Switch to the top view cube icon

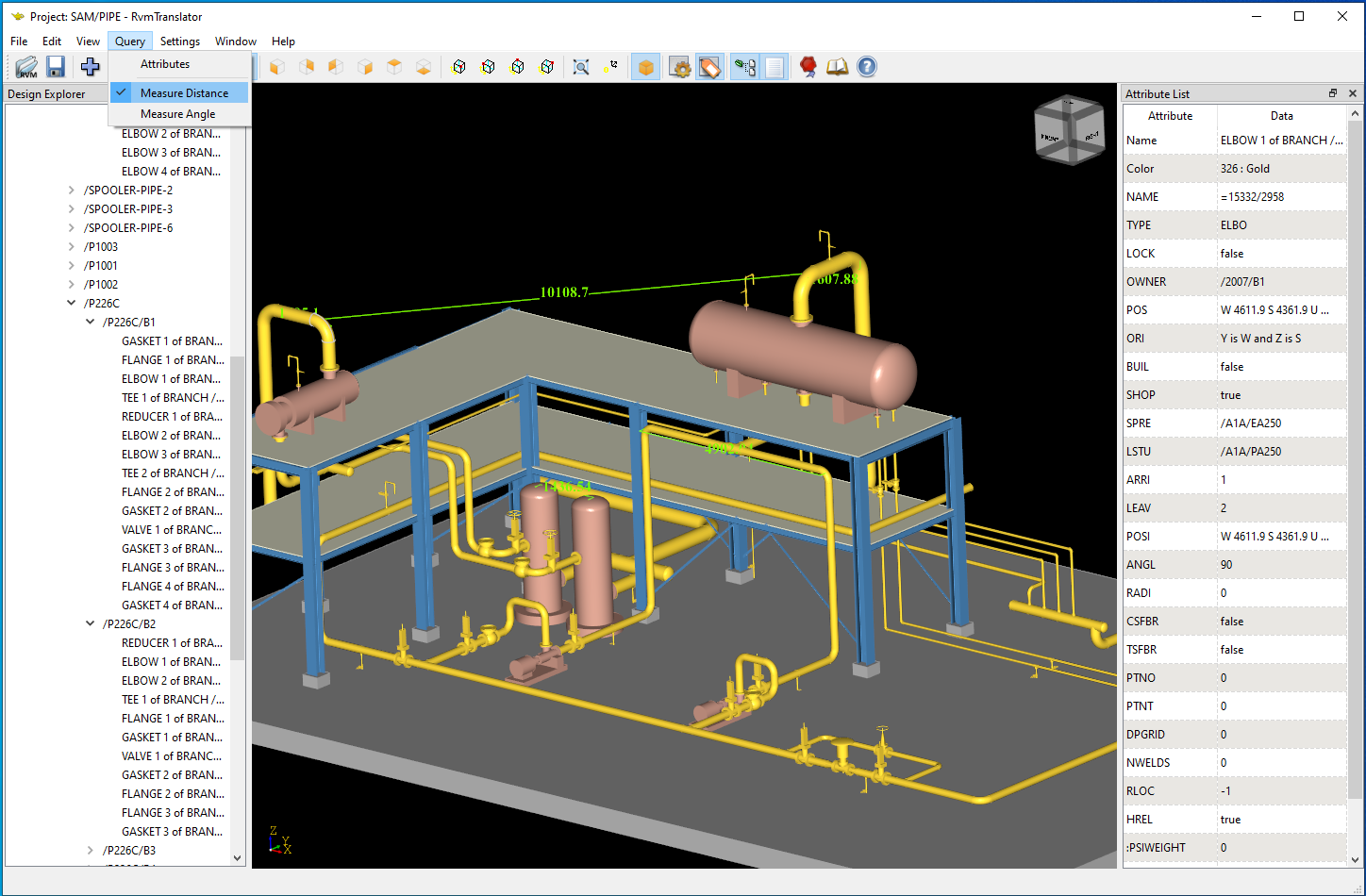[394, 67]
